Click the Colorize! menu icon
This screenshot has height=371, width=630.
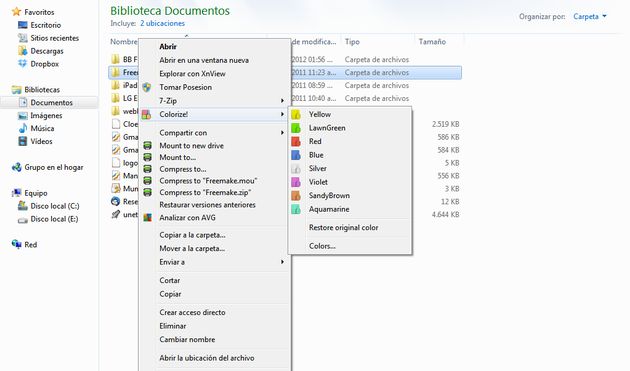click(147, 115)
